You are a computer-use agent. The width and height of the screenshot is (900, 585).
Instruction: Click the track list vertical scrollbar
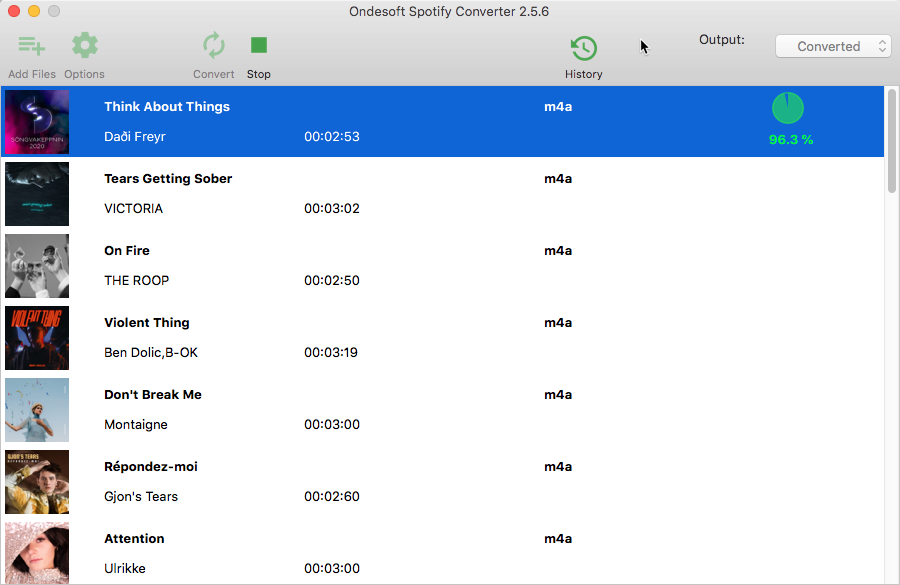[891, 141]
